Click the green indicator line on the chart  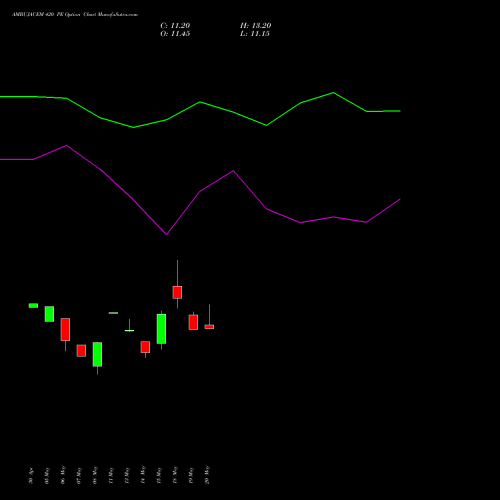point(200,102)
